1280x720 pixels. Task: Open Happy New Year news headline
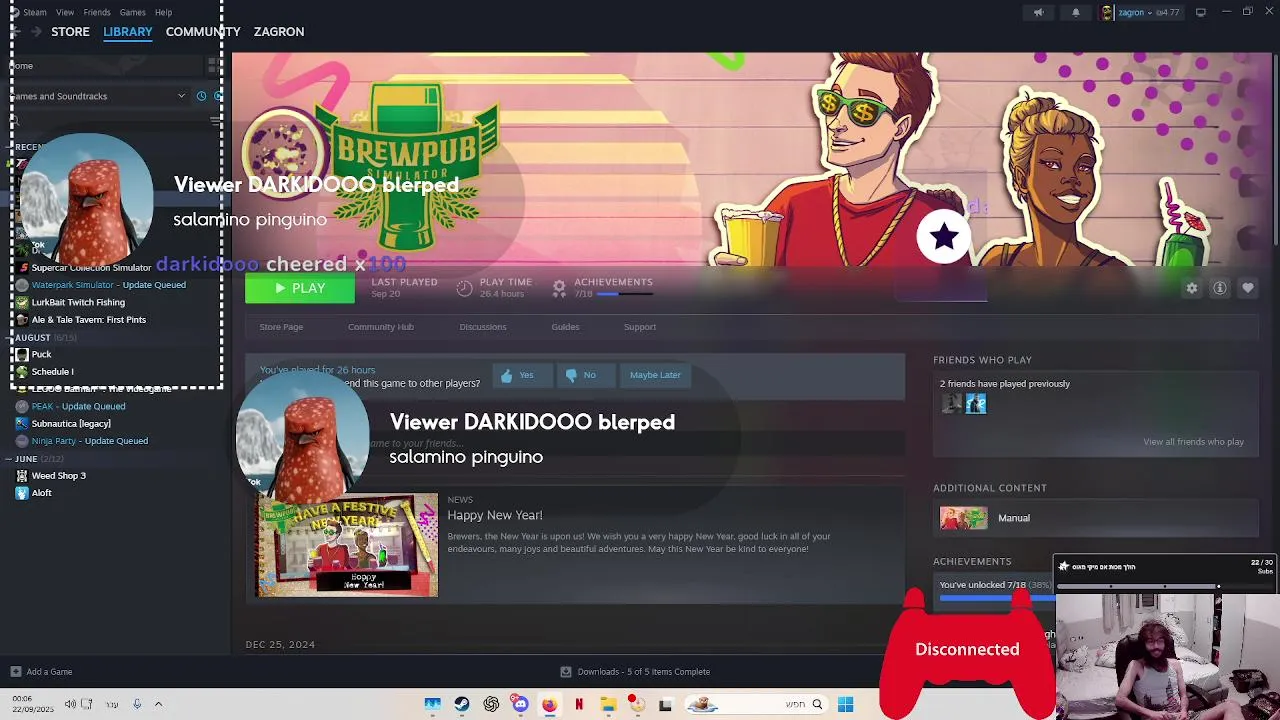[x=495, y=515]
